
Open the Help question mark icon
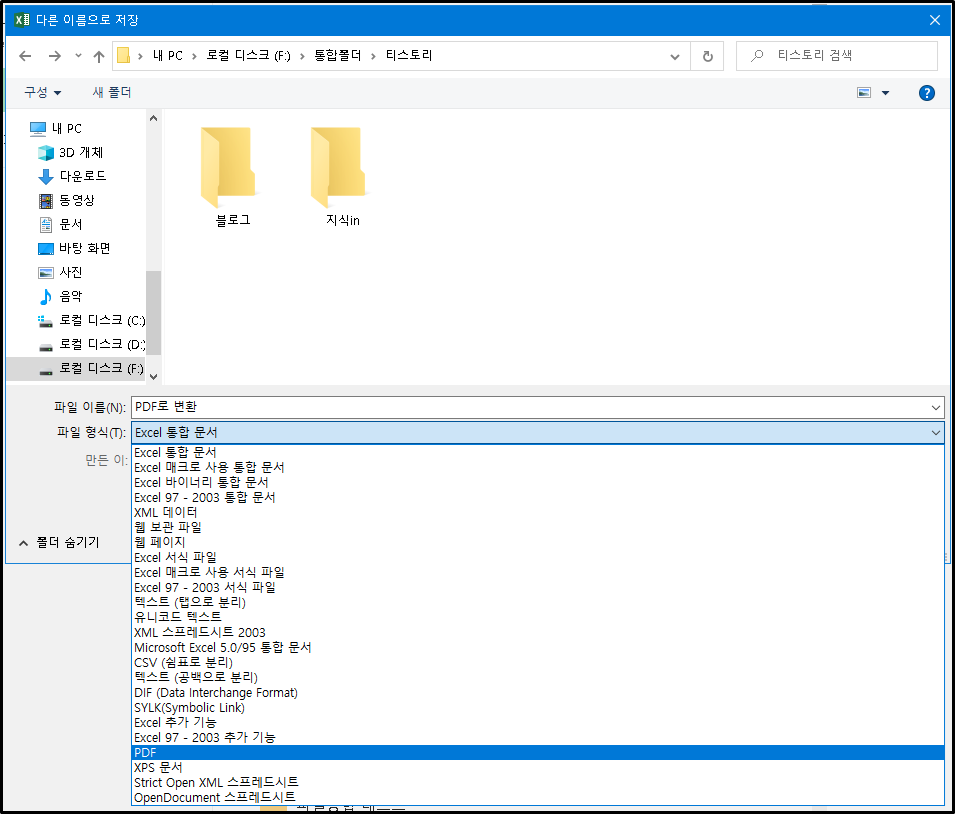(926, 93)
